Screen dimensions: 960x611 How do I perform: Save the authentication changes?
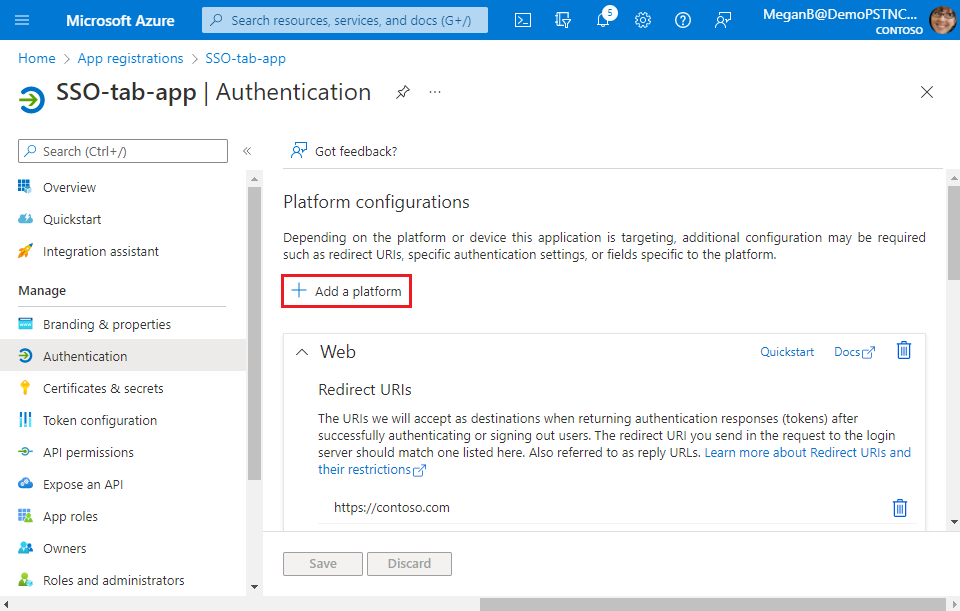[322, 563]
